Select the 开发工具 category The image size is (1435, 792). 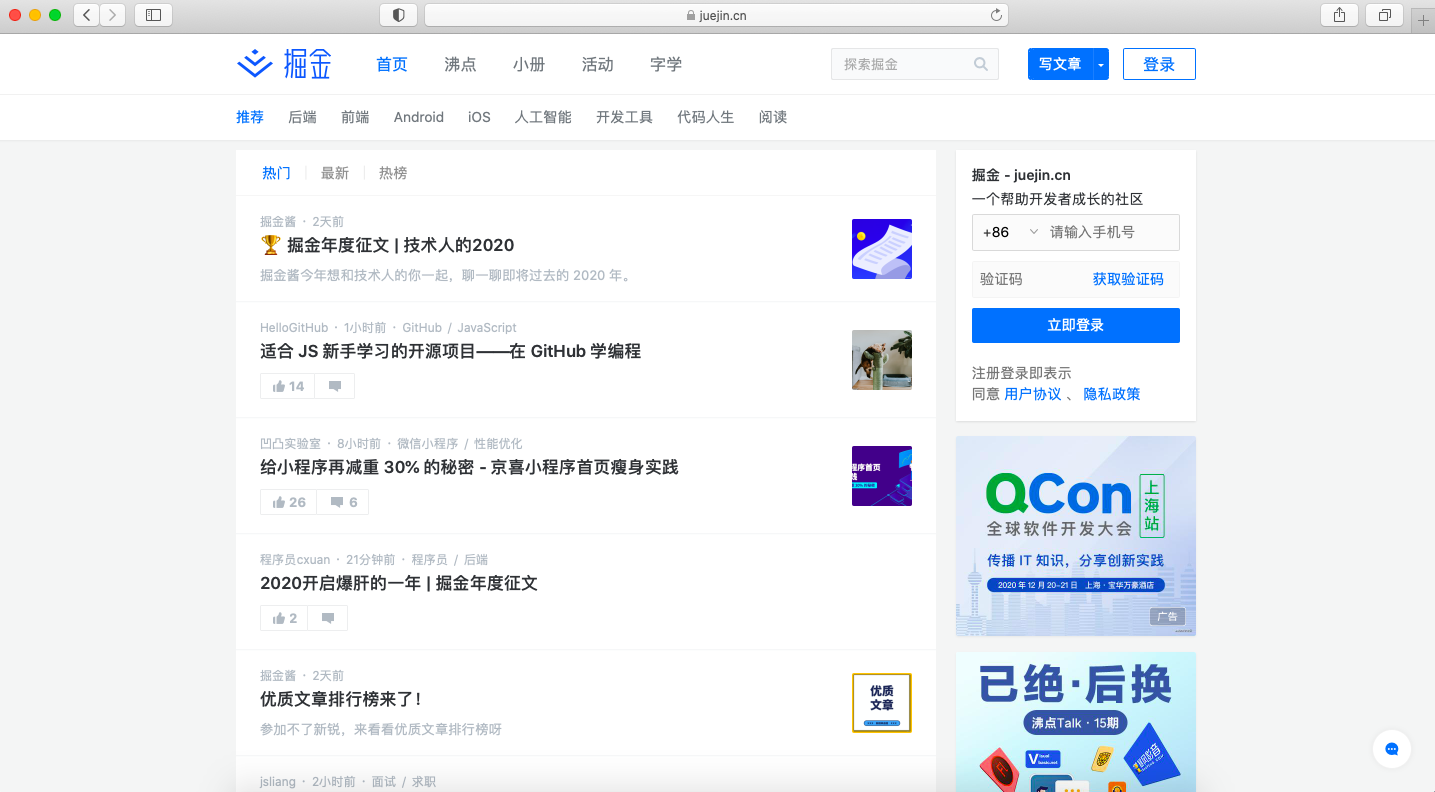(x=624, y=117)
